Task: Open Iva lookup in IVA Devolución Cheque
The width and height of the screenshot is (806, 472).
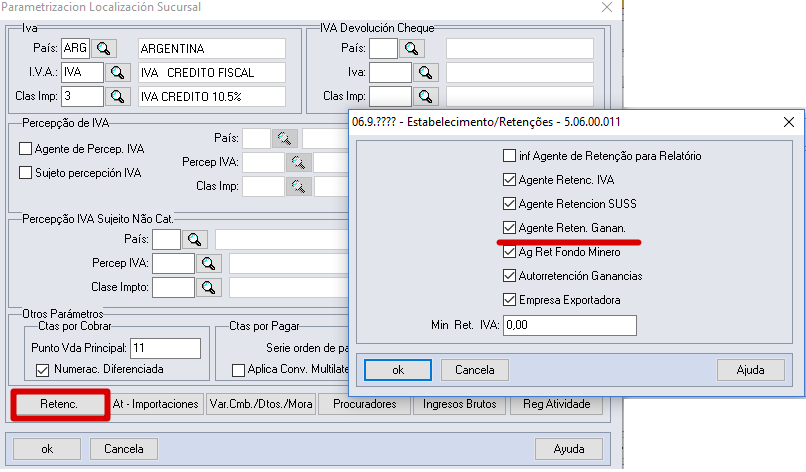Action: point(426,72)
